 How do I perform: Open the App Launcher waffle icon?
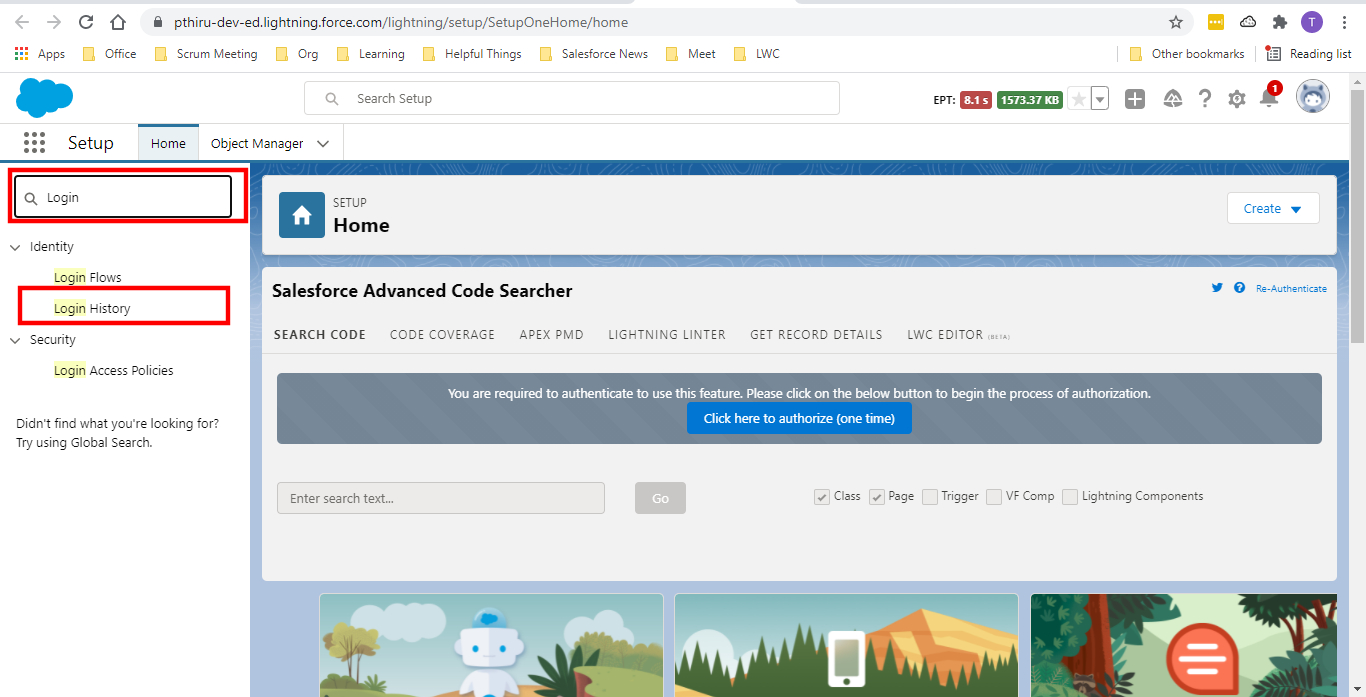pyautogui.click(x=34, y=142)
